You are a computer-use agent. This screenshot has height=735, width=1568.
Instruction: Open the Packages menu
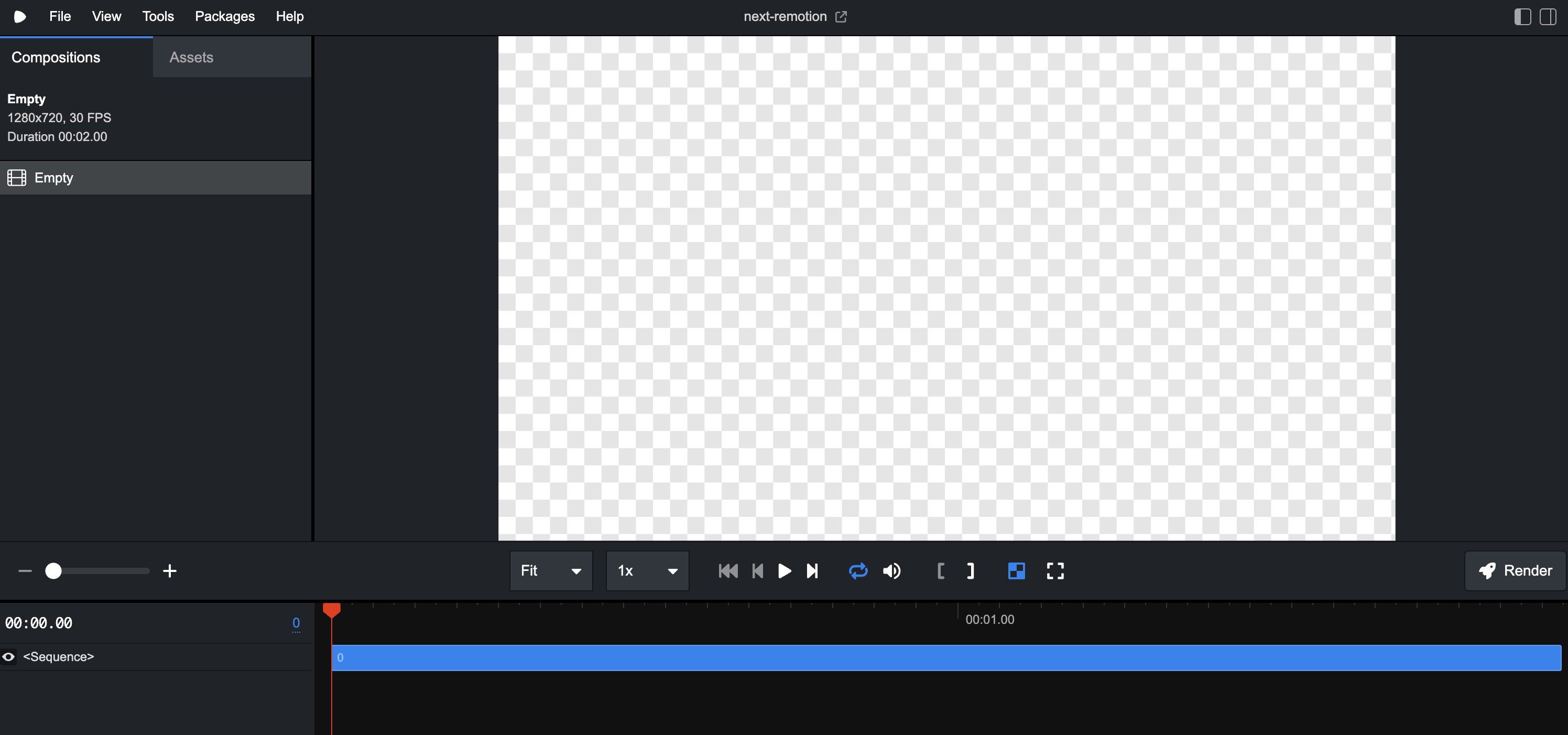click(225, 16)
